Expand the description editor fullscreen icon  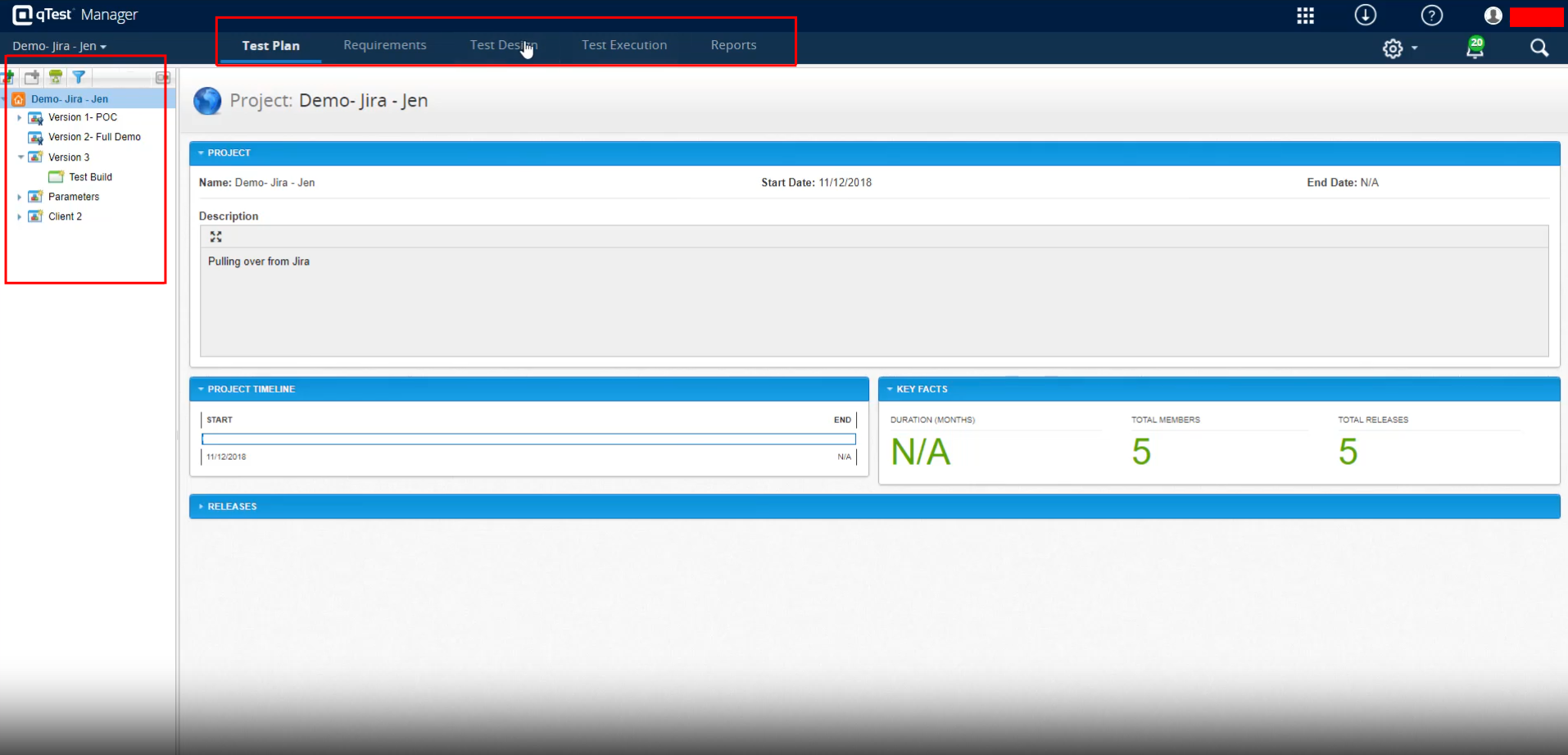click(x=215, y=237)
